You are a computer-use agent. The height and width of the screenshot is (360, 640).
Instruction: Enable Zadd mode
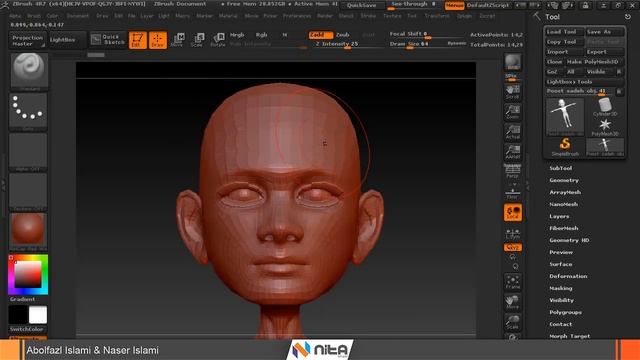tap(320, 35)
